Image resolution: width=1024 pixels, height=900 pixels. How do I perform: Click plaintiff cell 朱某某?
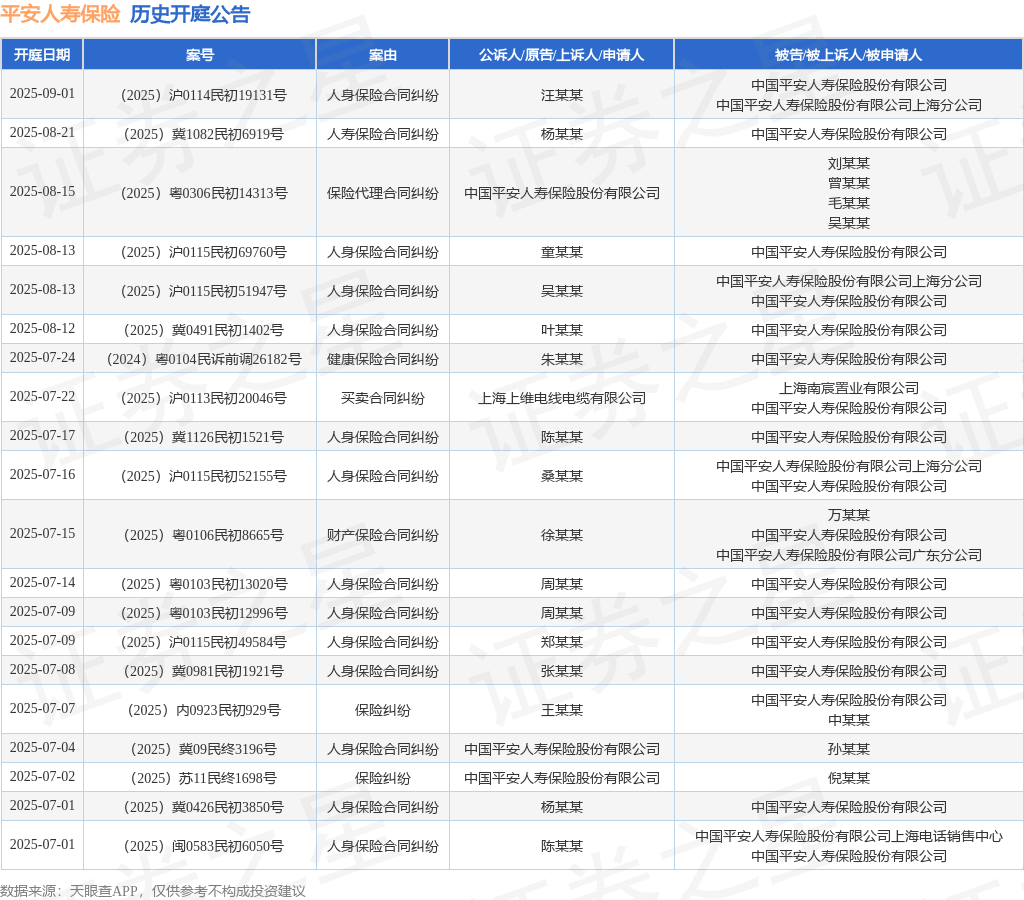point(562,359)
